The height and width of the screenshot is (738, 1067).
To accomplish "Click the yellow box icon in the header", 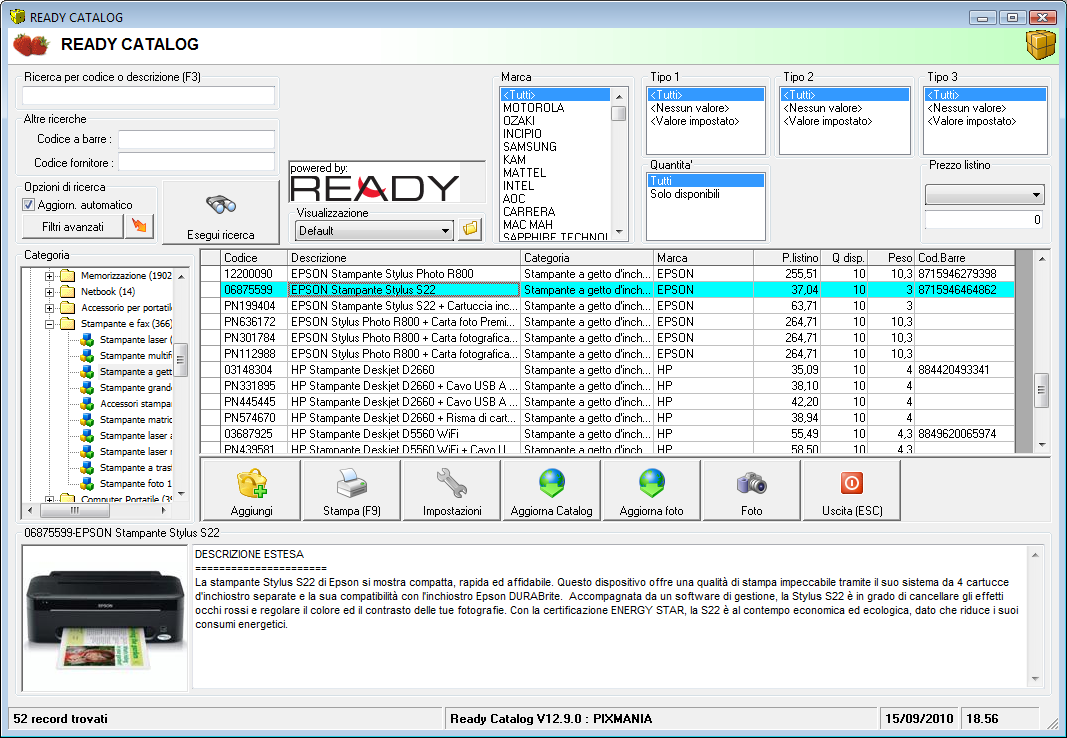I will click(x=1040, y=45).
